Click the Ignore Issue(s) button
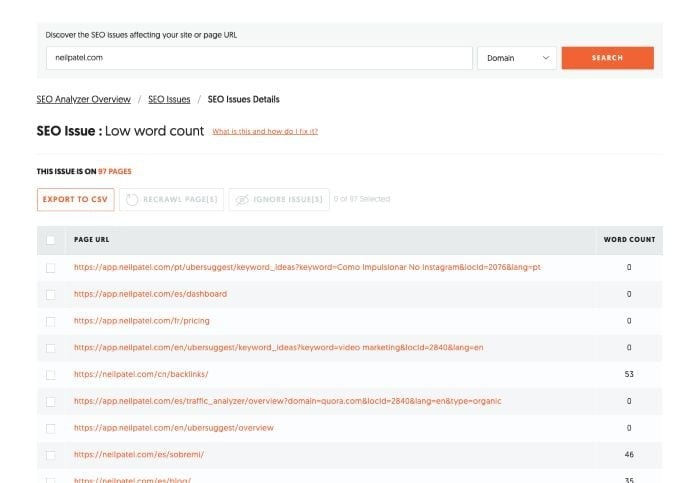 pos(279,200)
